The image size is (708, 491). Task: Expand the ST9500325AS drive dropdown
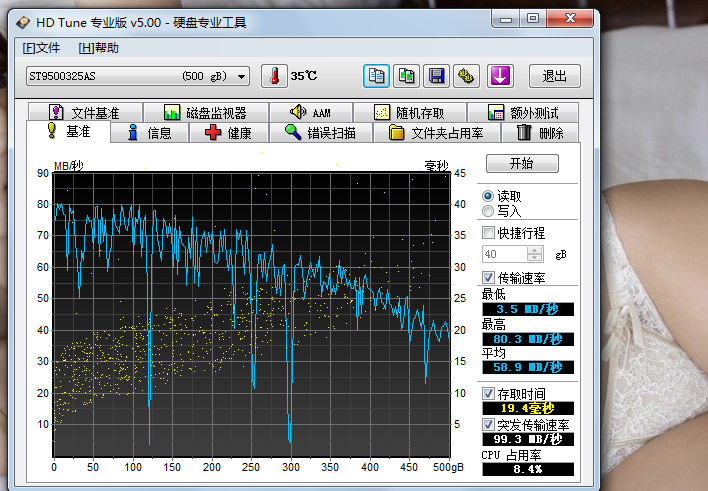pos(242,76)
